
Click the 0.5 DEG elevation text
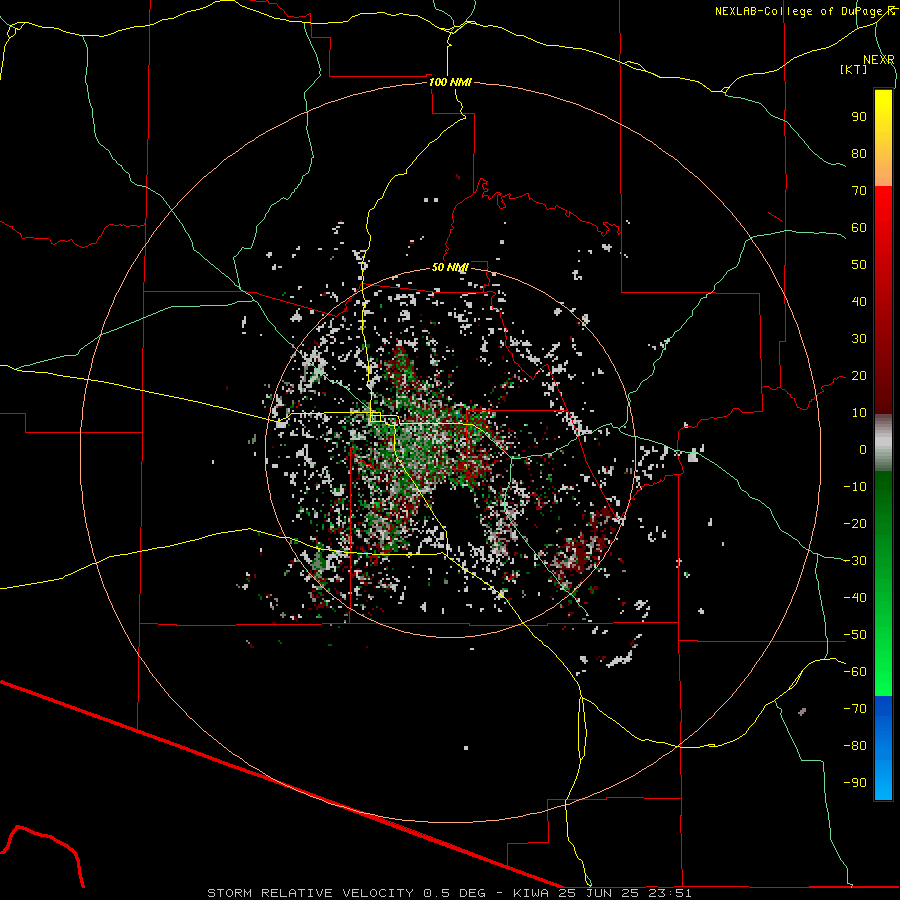pos(455,893)
